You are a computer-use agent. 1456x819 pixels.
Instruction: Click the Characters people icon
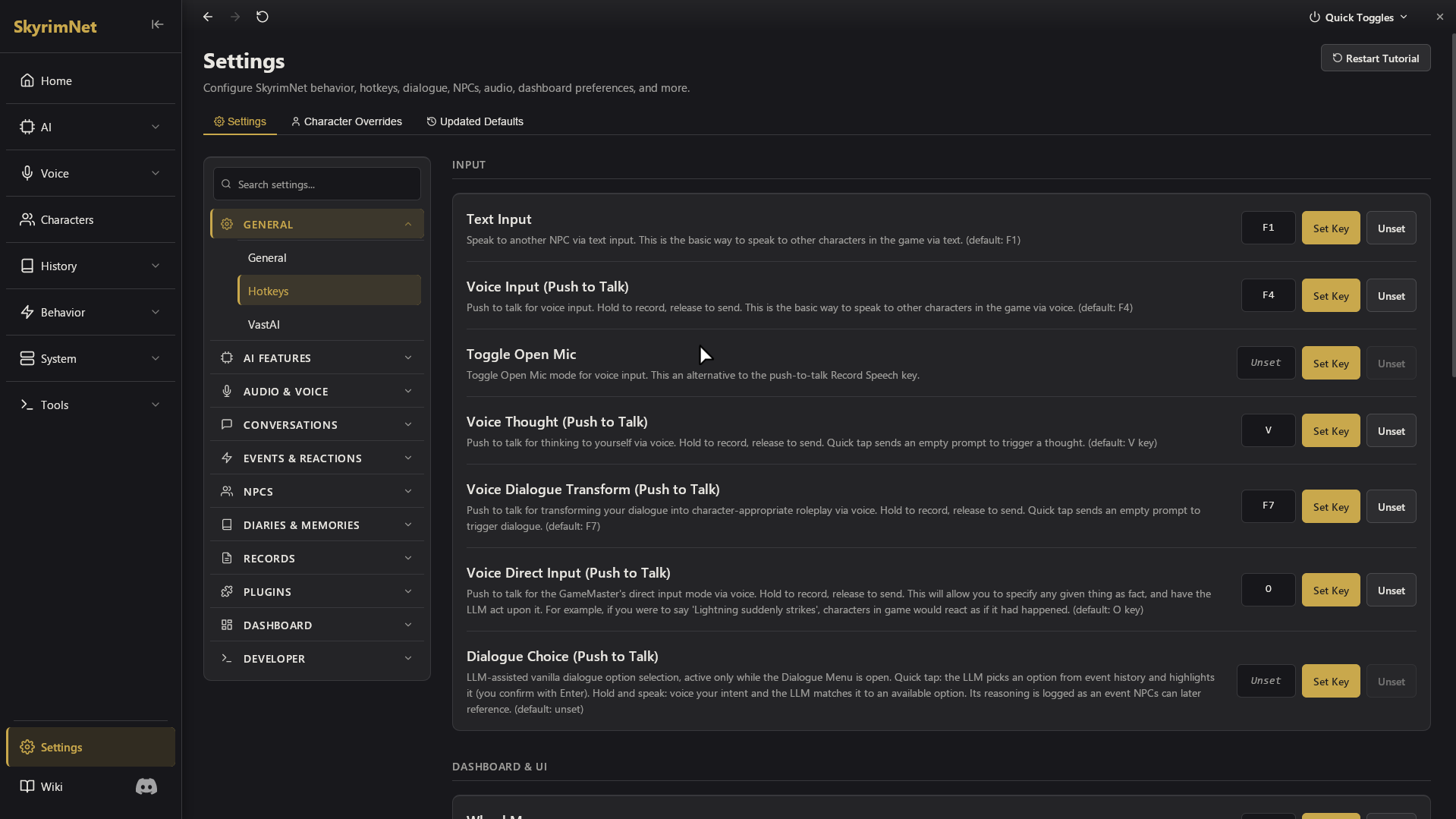27,219
